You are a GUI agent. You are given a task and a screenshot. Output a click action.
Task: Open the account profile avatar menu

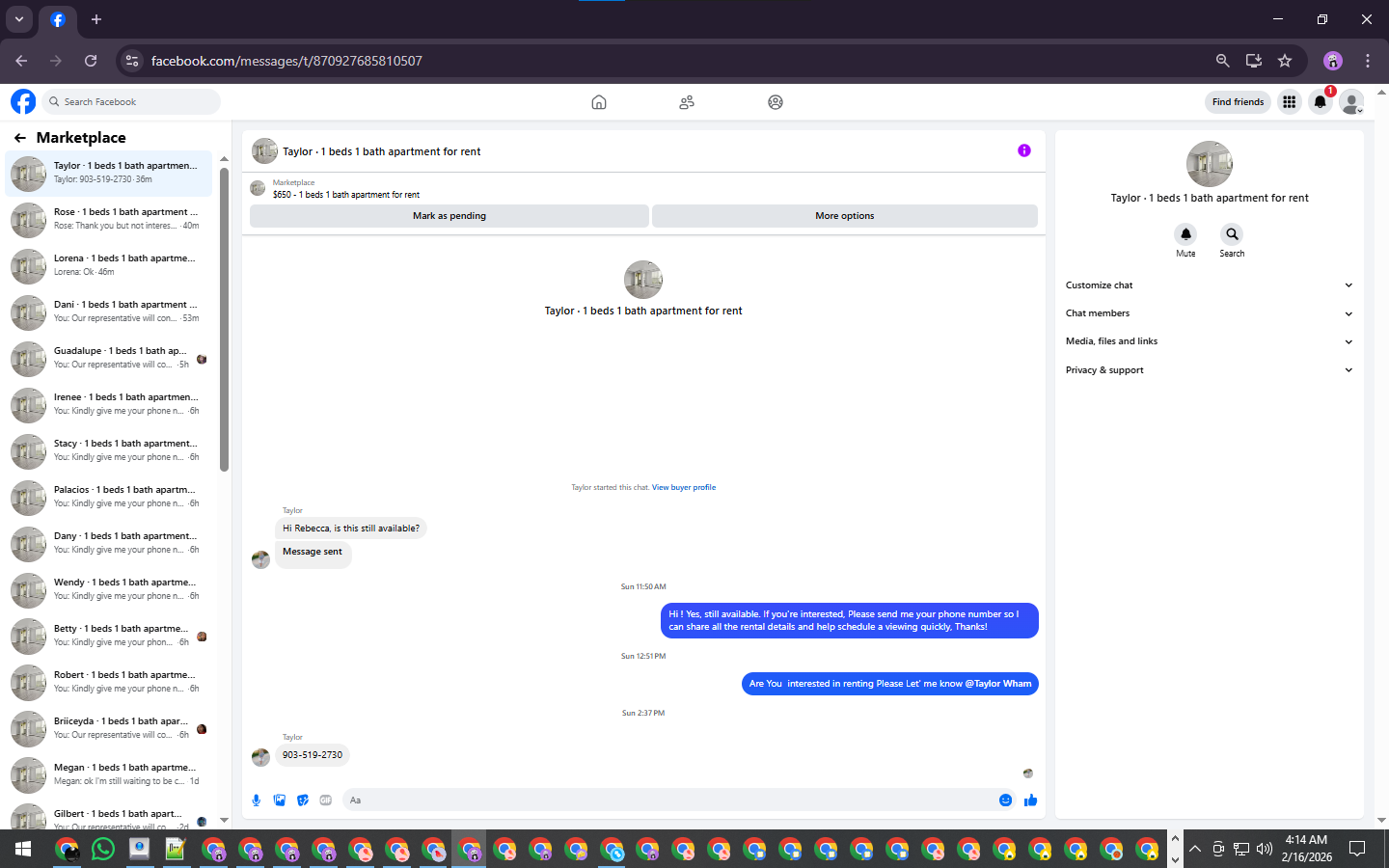click(x=1352, y=101)
